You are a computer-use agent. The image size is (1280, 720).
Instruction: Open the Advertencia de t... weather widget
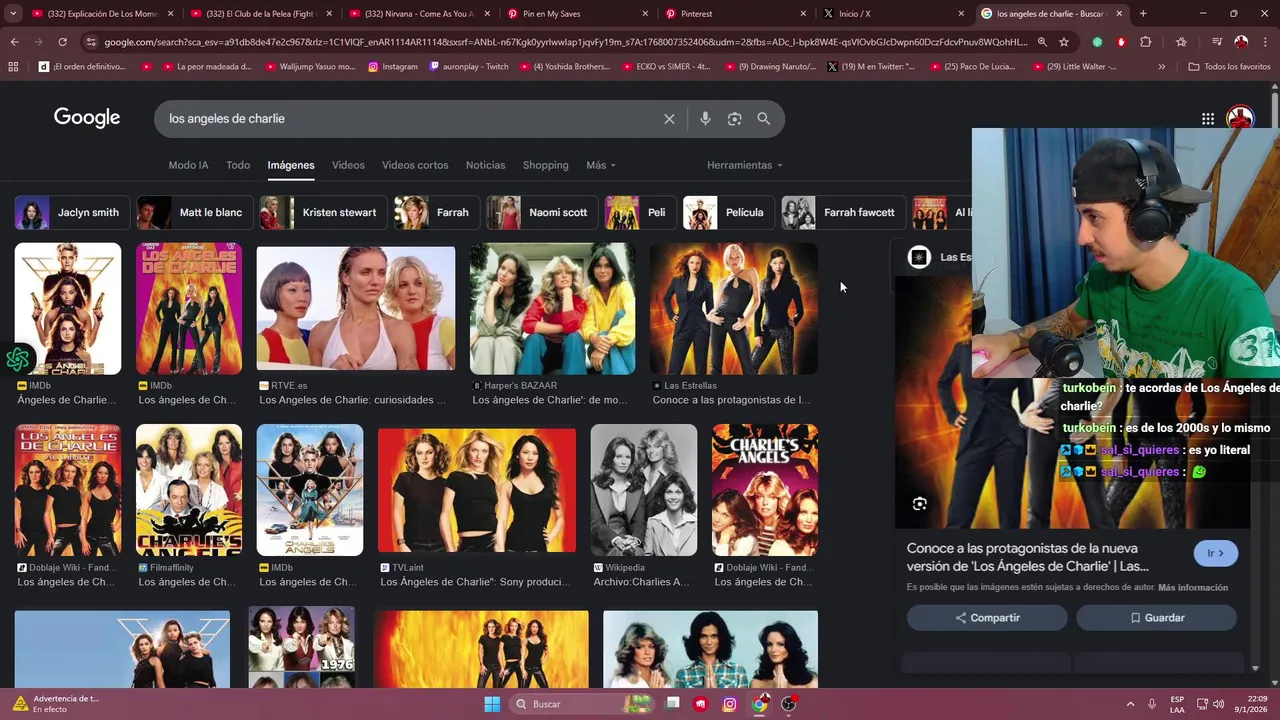click(55, 704)
